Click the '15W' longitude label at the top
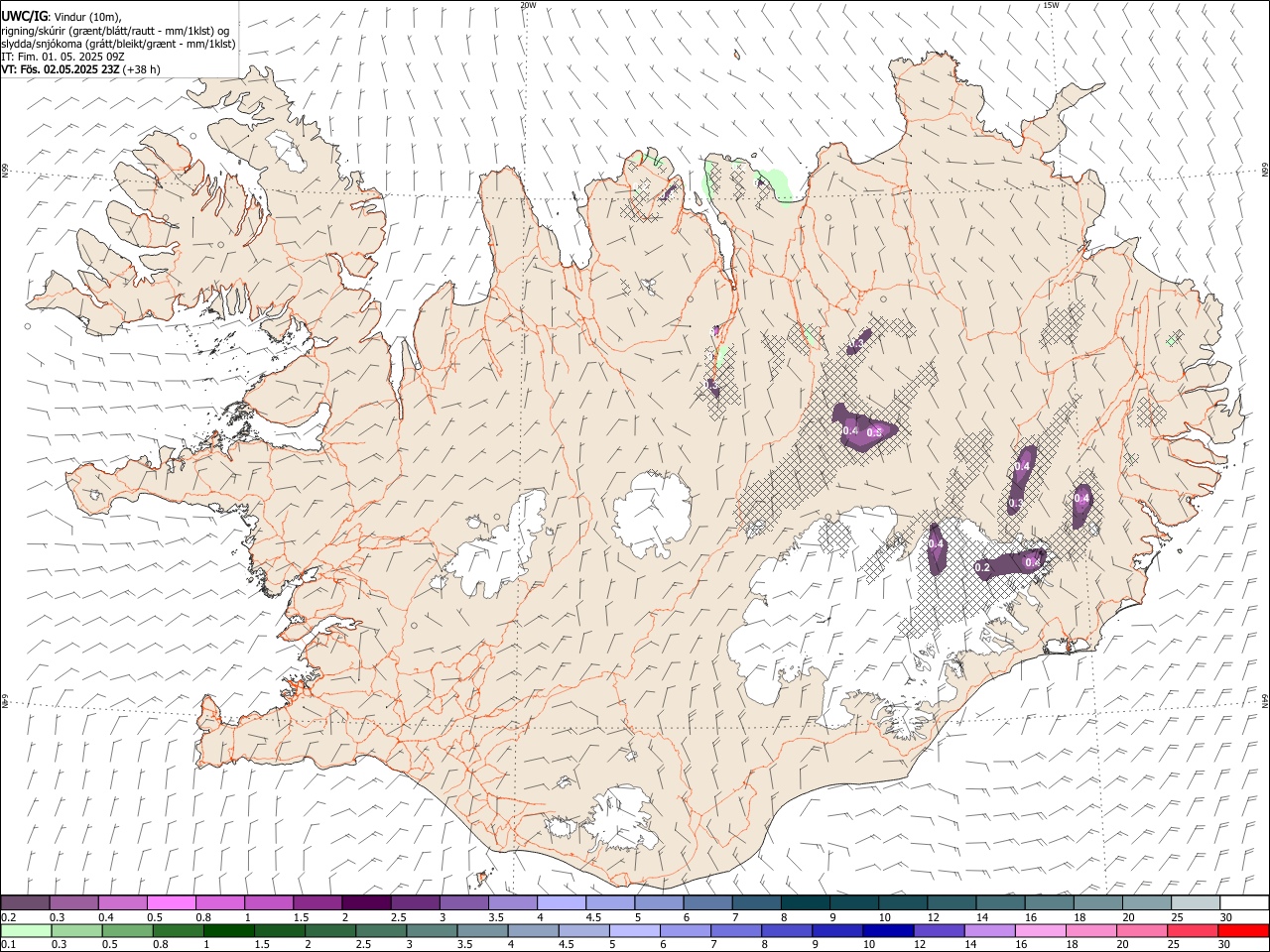 pos(1051,5)
